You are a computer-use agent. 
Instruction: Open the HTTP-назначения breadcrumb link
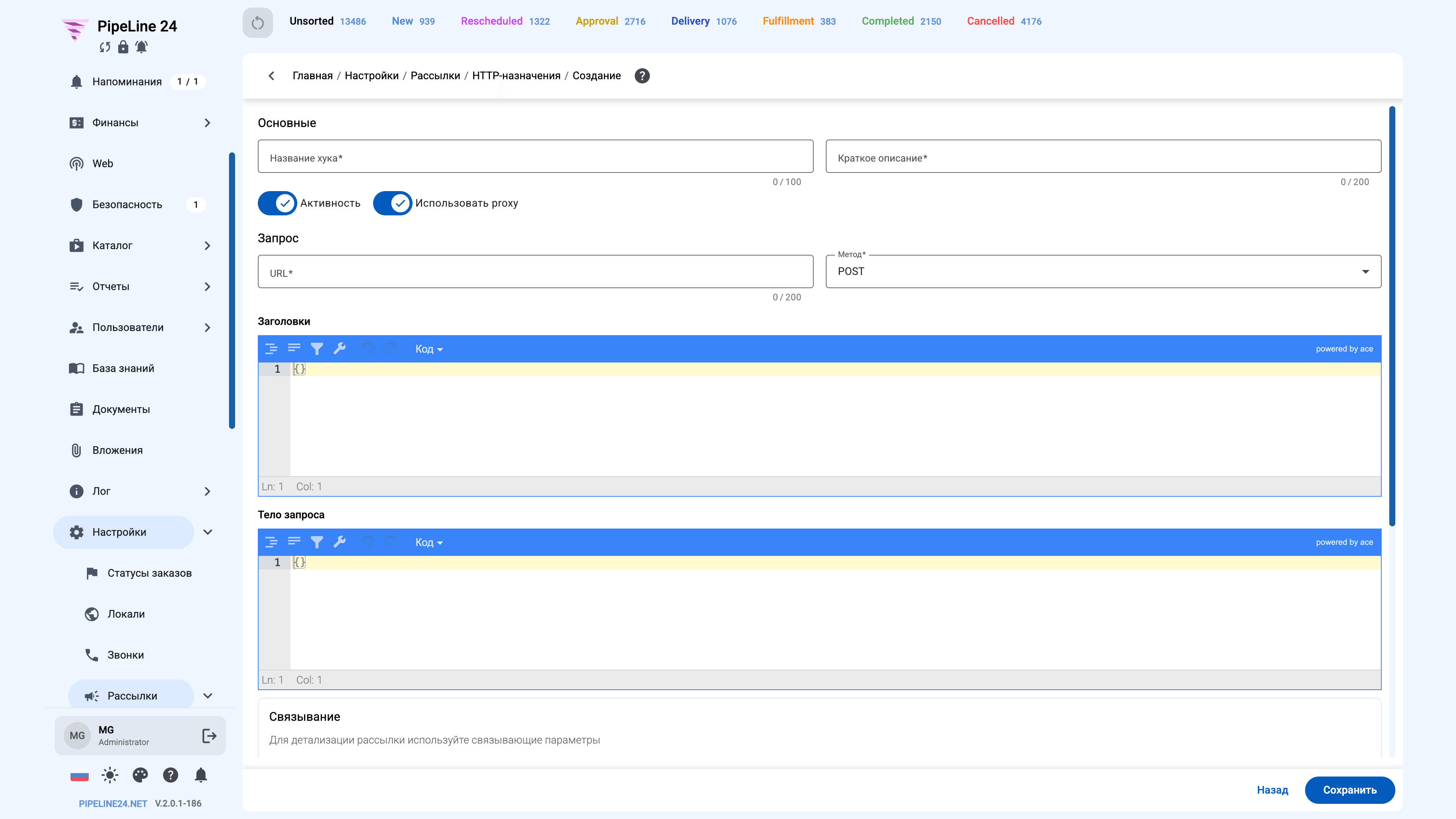(x=516, y=76)
